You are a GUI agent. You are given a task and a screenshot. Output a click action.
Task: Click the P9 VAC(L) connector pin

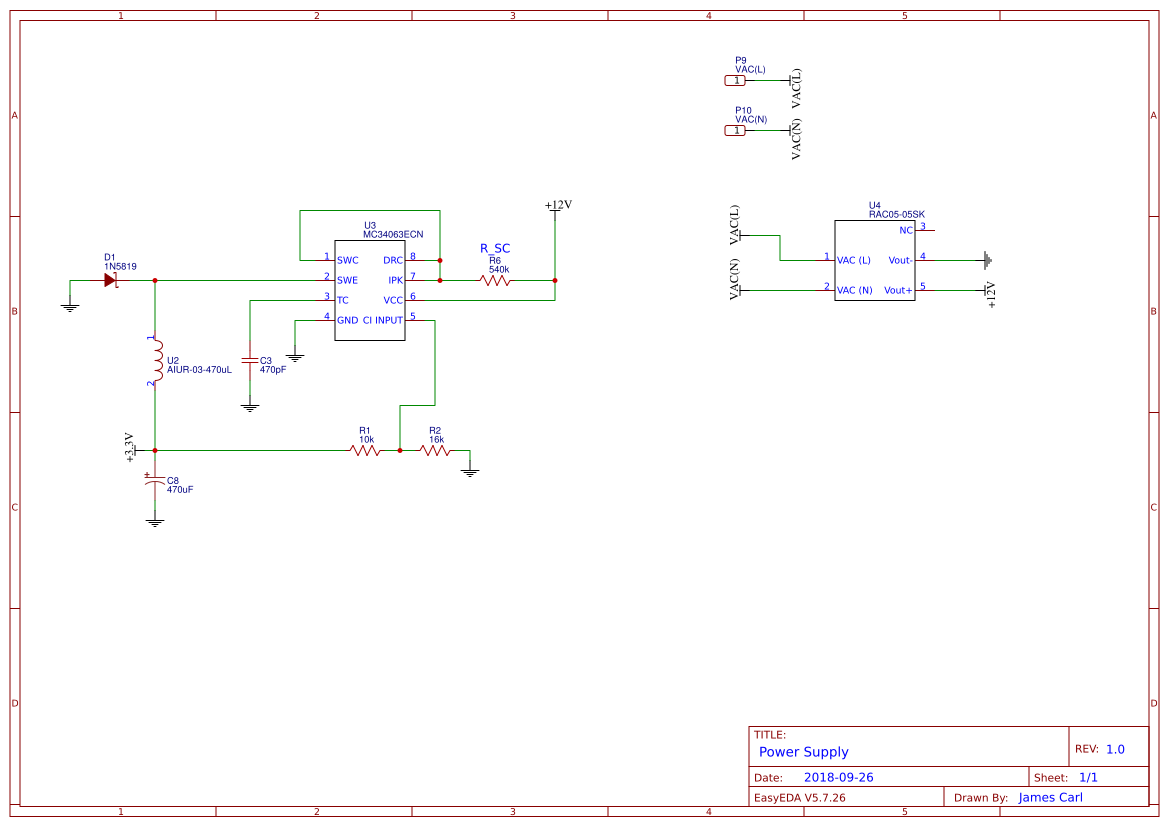pyautogui.click(x=737, y=81)
